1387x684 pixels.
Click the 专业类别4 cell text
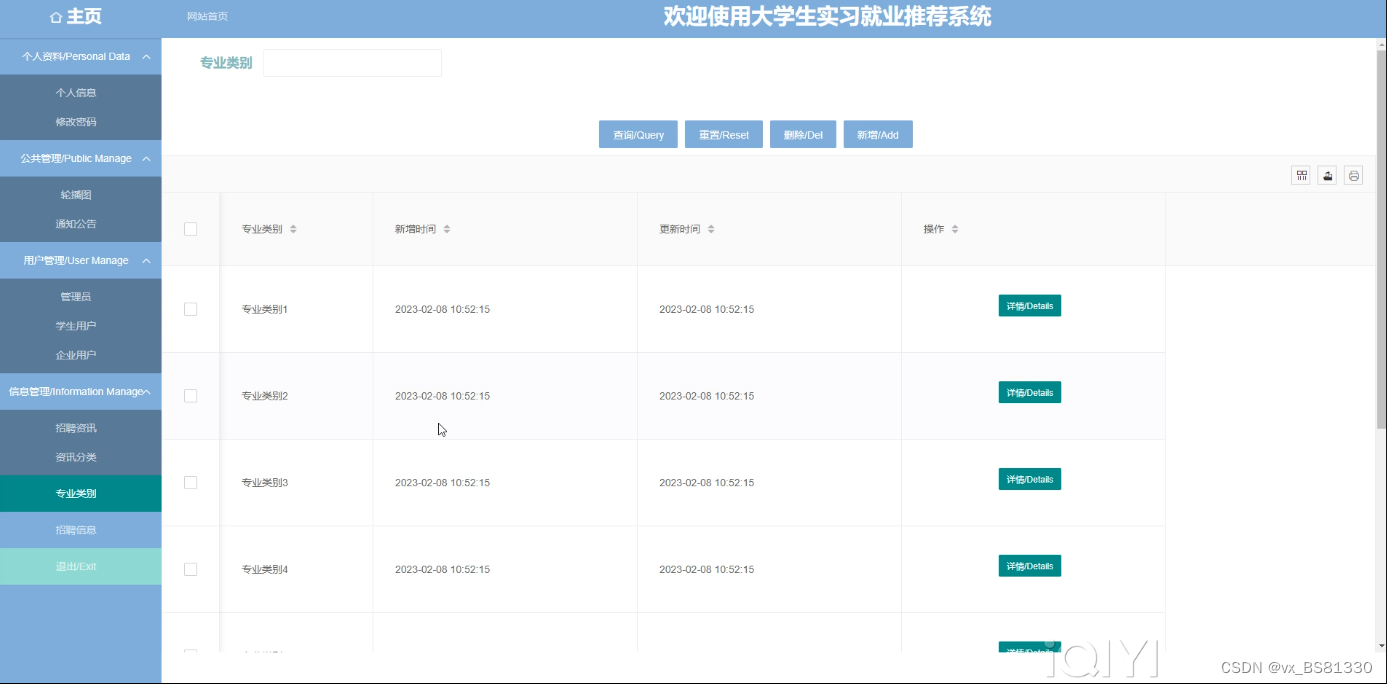265,569
